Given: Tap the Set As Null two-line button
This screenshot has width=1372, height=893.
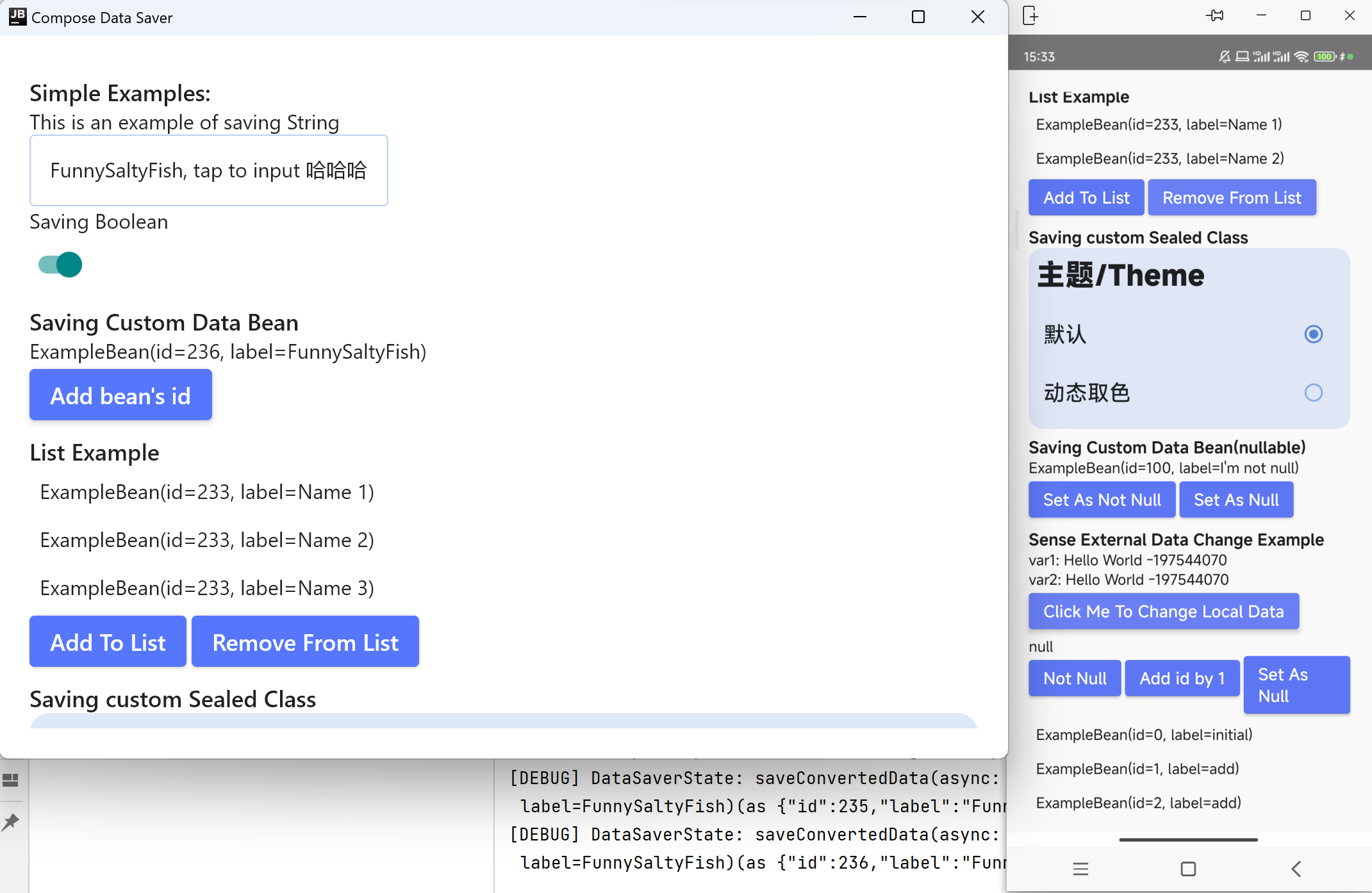Looking at the screenshot, I should tap(1296, 685).
